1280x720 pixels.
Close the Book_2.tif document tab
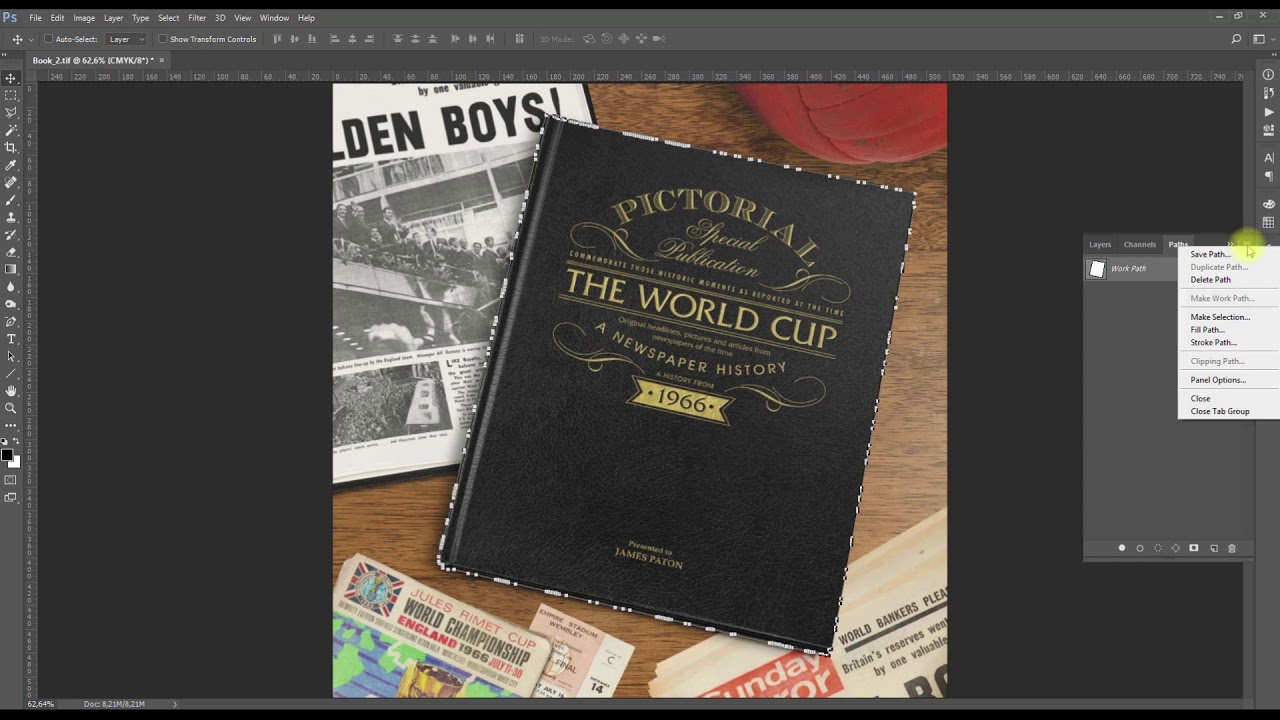[x=161, y=60]
